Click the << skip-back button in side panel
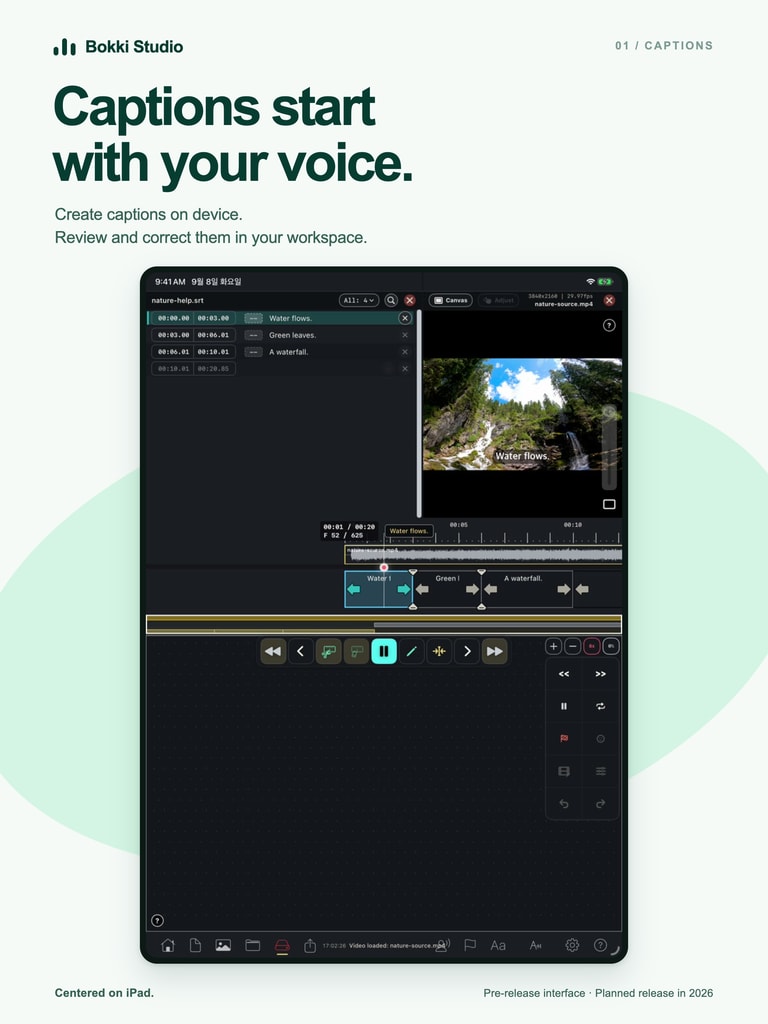768x1024 pixels. click(x=564, y=674)
